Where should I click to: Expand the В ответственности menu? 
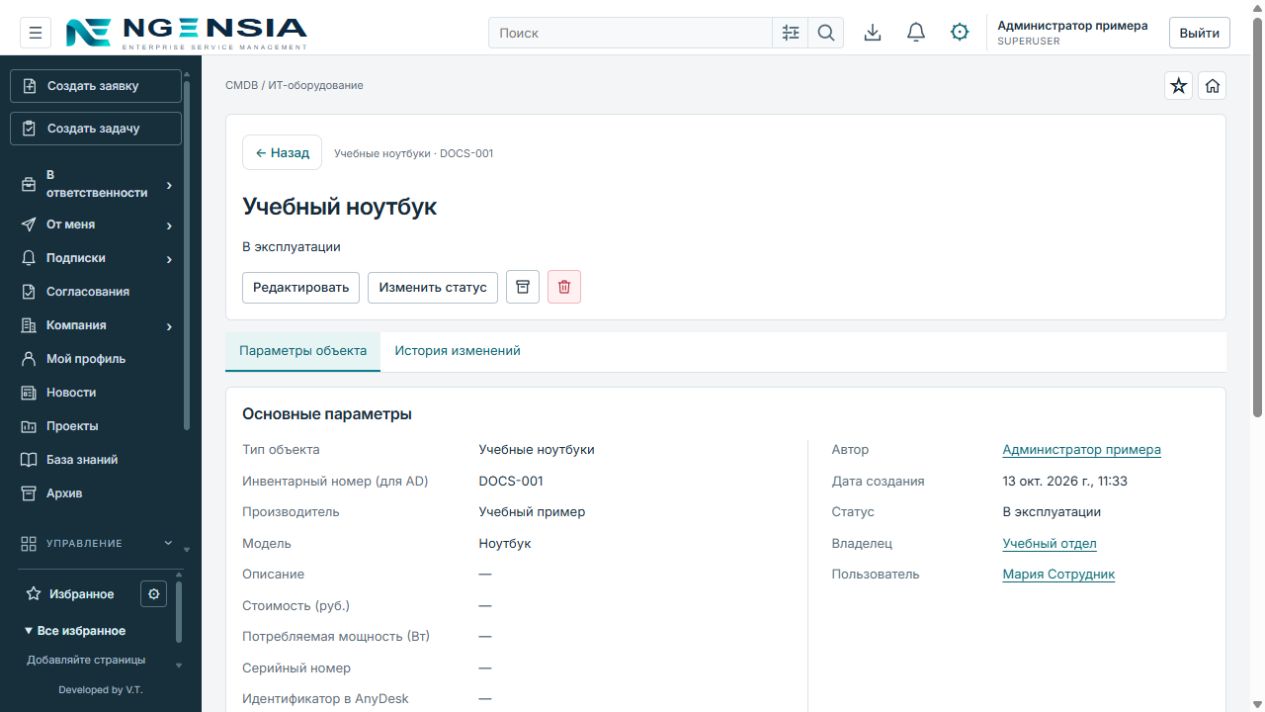(x=97, y=184)
